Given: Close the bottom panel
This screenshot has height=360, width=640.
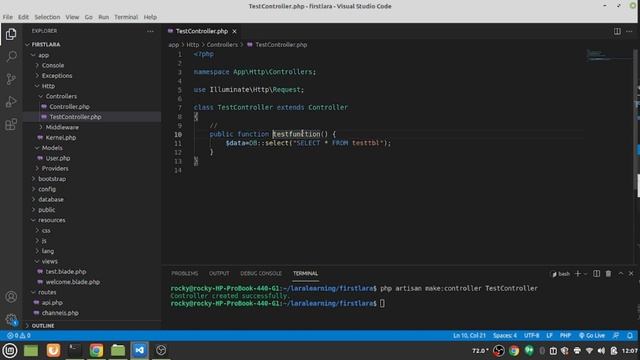Looking at the screenshot, I should (x=631, y=273).
